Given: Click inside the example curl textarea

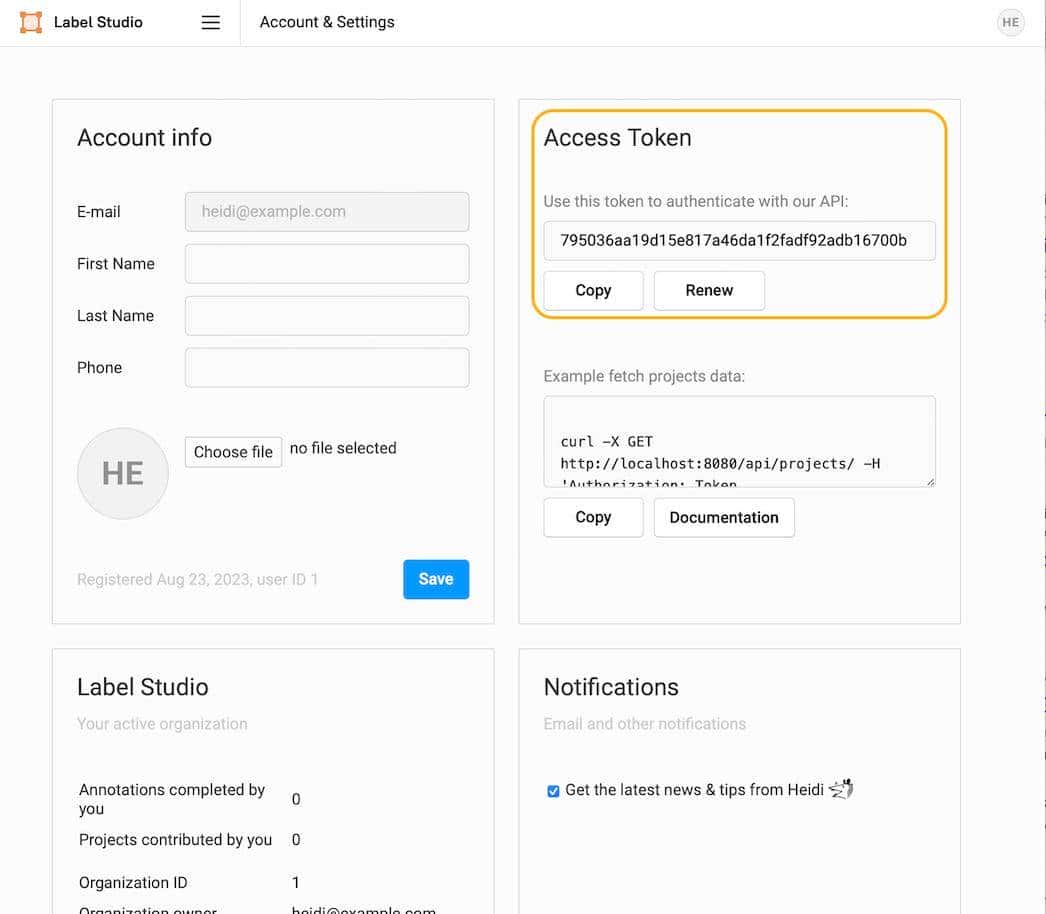Looking at the screenshot, I should click(x=739, y=442).
